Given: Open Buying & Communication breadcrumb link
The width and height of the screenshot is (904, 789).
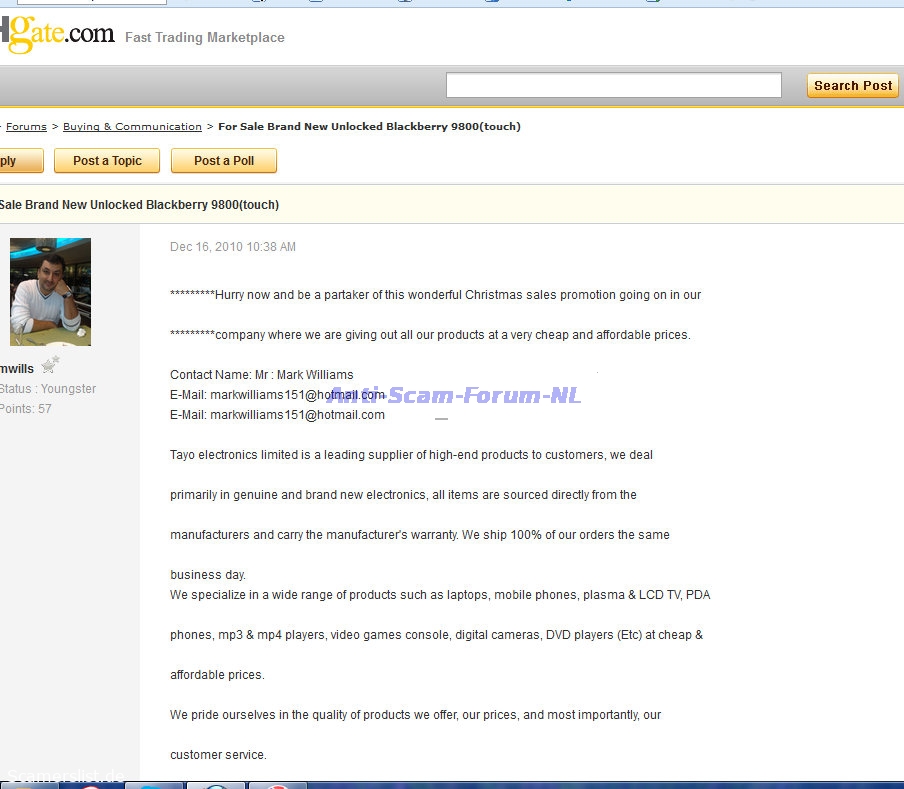Looking at the screenshot, I should [x=132, y=127].
